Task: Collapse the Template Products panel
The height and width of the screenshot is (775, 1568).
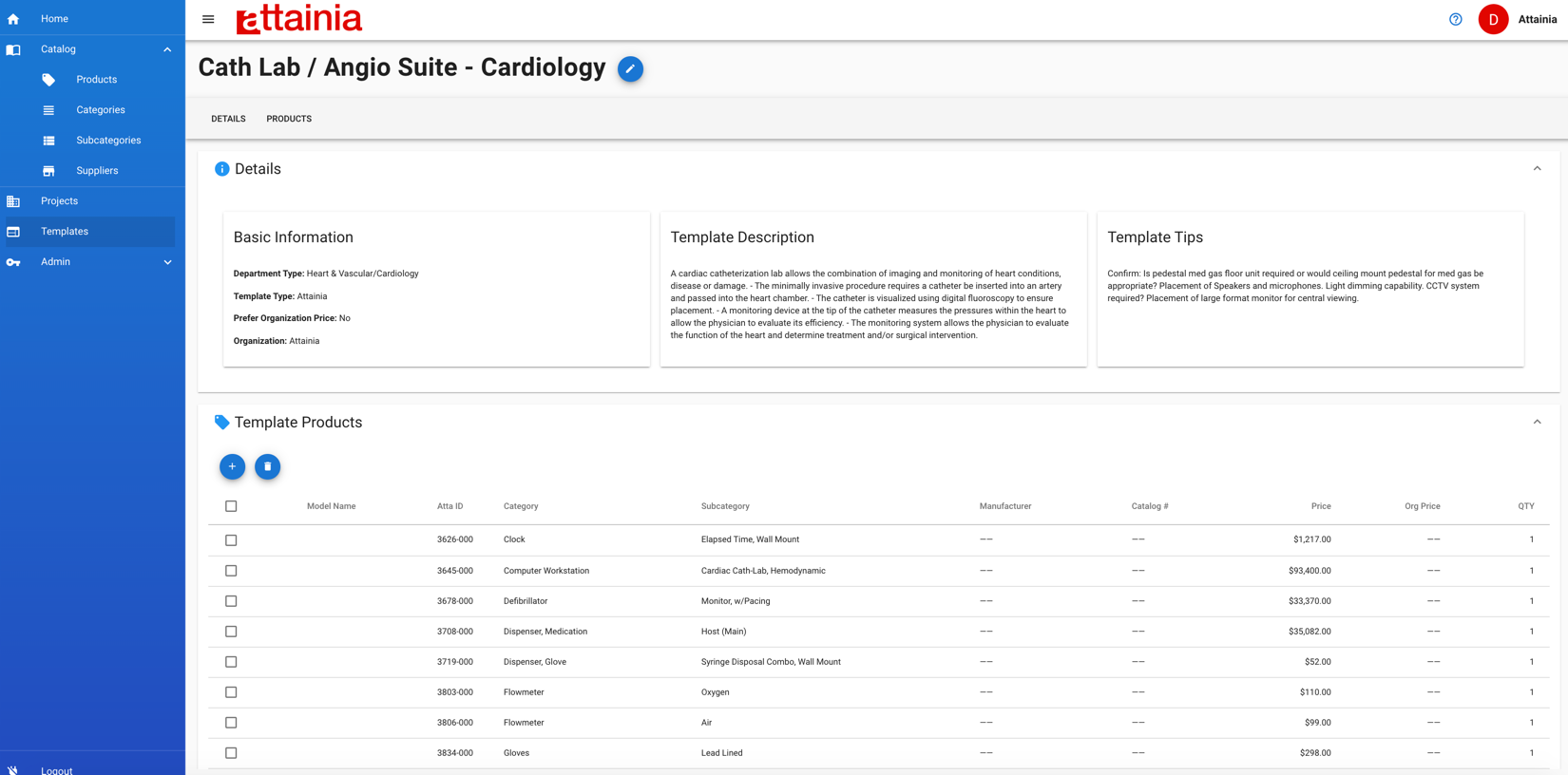Action: click(1537, 423)
